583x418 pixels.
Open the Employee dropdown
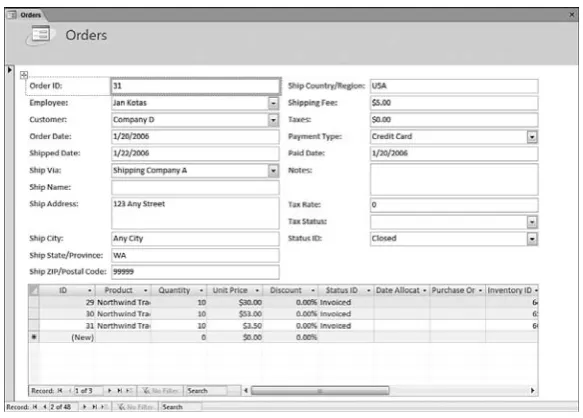click(273, 103)
